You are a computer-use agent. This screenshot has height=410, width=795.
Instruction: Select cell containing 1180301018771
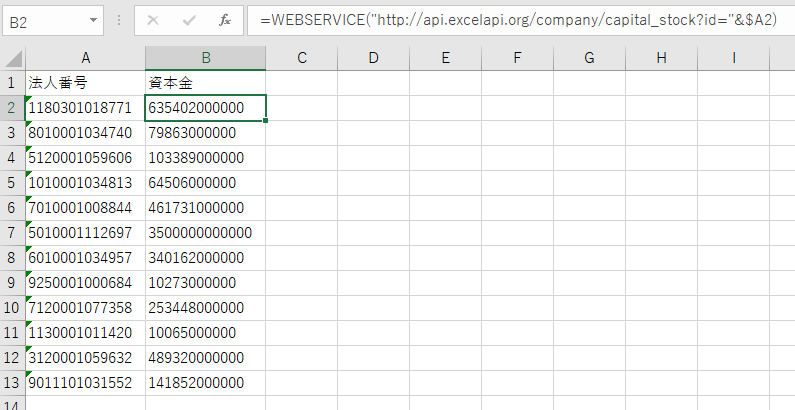coord(85,107)
